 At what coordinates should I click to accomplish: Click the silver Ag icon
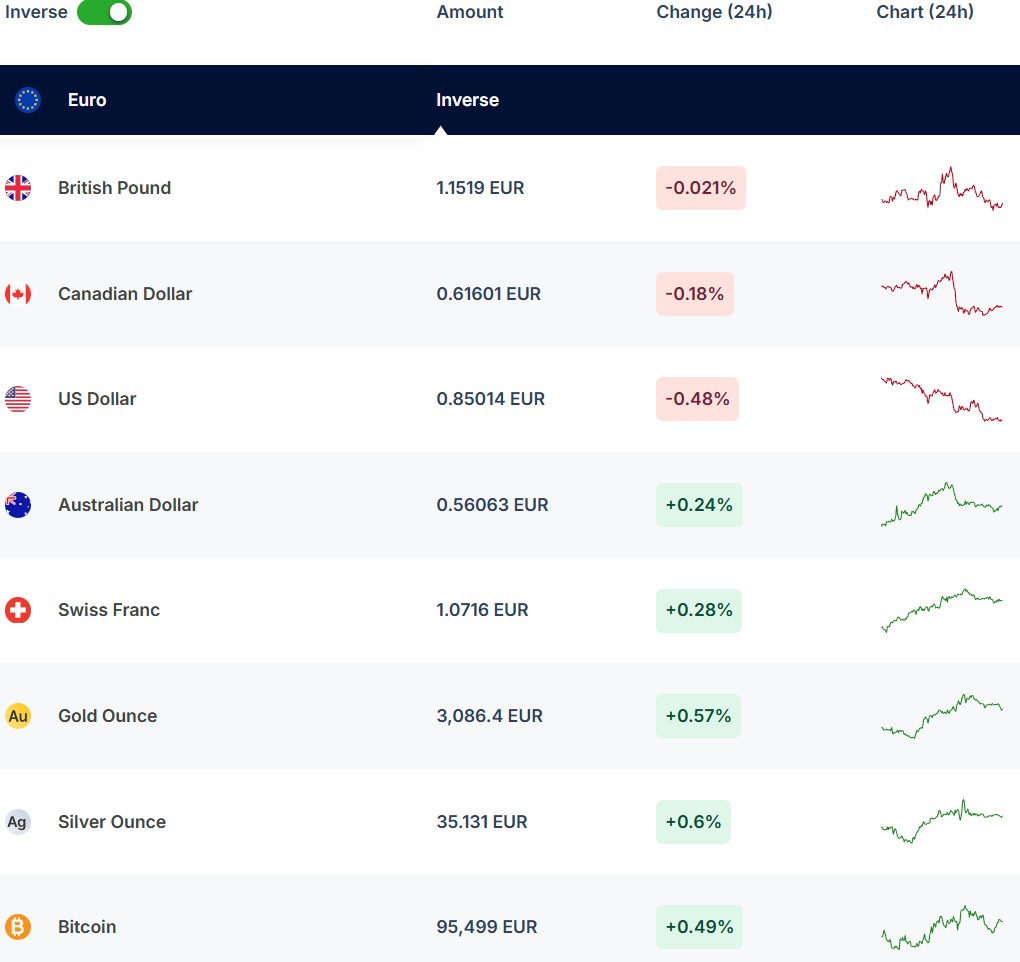18,822
